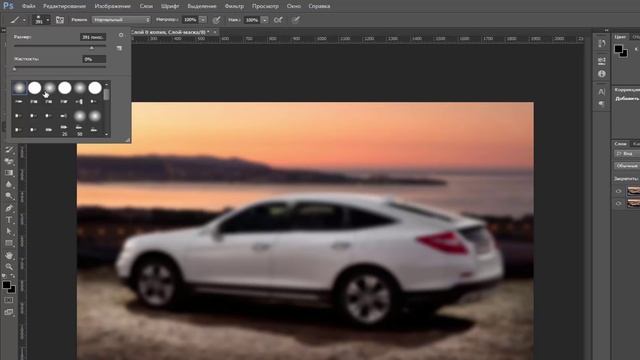Click the hardness 0% input field

[94, 59]
